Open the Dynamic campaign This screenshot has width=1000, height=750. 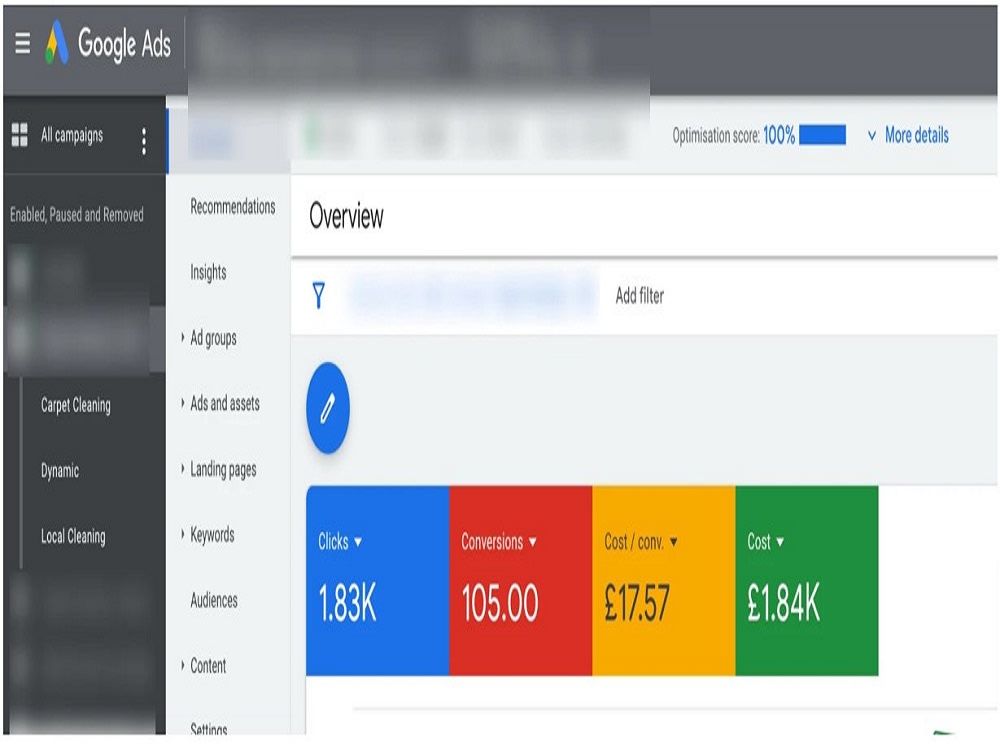click(x=60, y=471)
